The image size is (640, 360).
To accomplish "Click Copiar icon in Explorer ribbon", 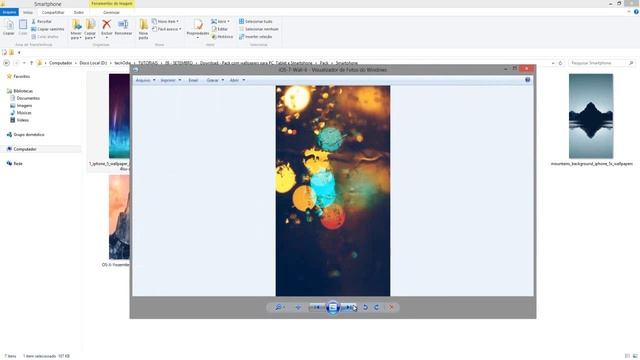I will (9, 27).
